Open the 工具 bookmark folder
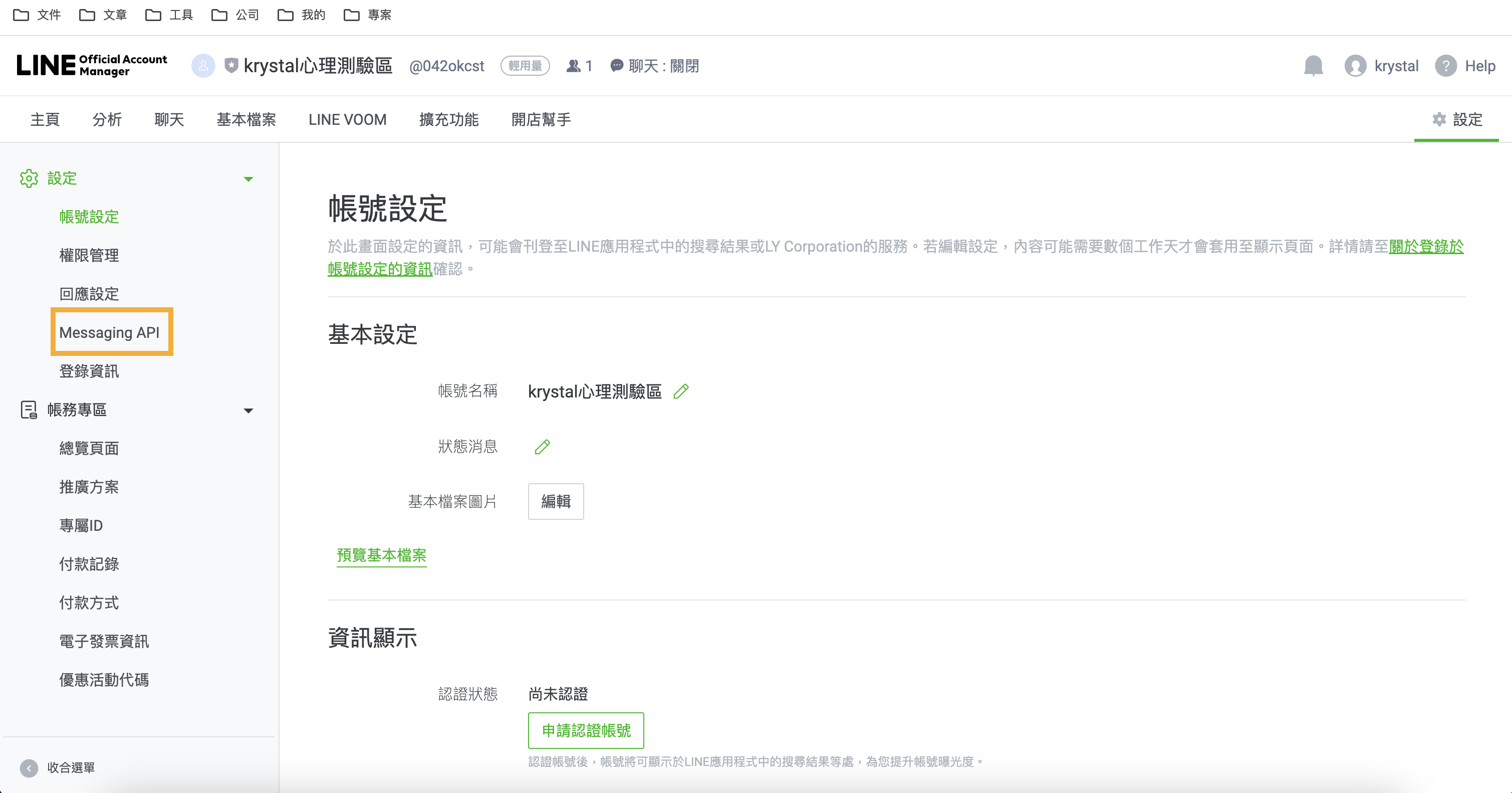This screenshot has width=1512, height=793. [x=170, y=15]
